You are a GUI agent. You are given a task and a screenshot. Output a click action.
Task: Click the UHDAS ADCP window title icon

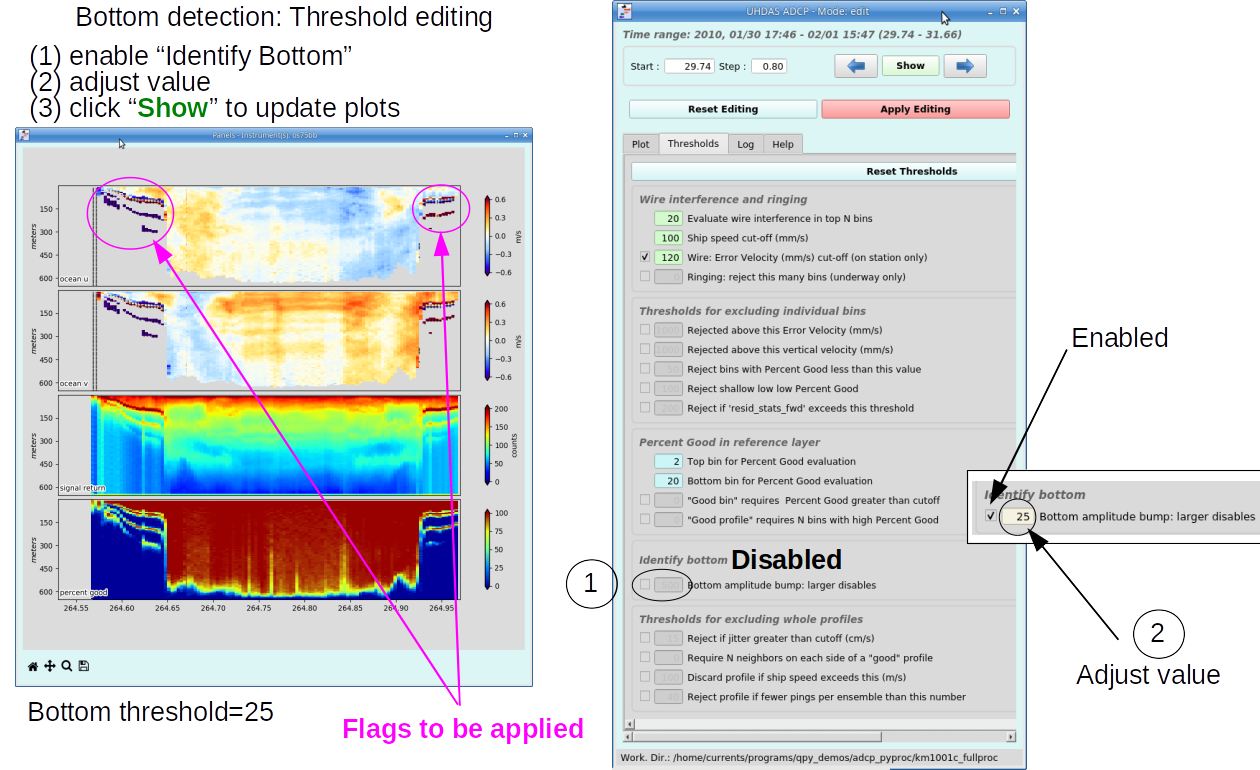pyautogui.click(x=625, y=10)
